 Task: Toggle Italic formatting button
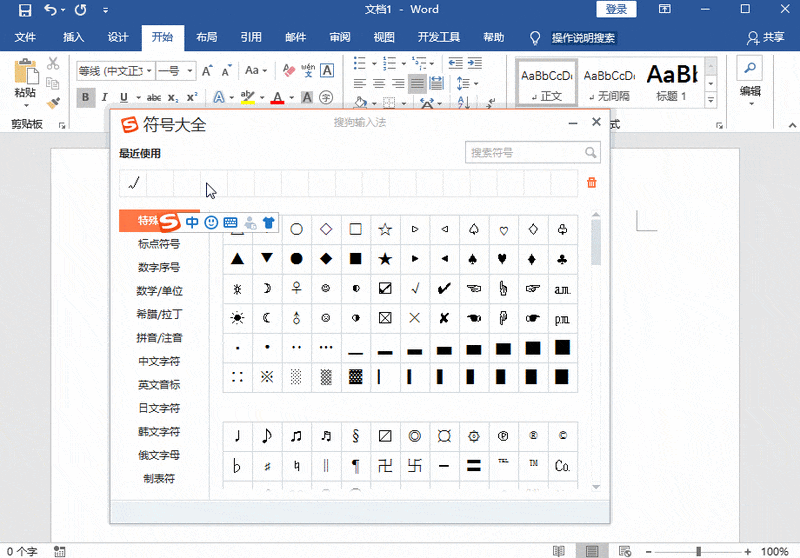(105, 98)
